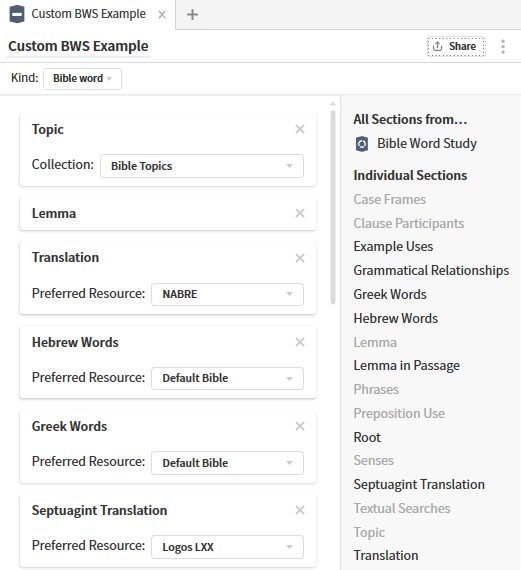
Task: Click the Bible Word Study guide icon
Action: coord(362,144)
